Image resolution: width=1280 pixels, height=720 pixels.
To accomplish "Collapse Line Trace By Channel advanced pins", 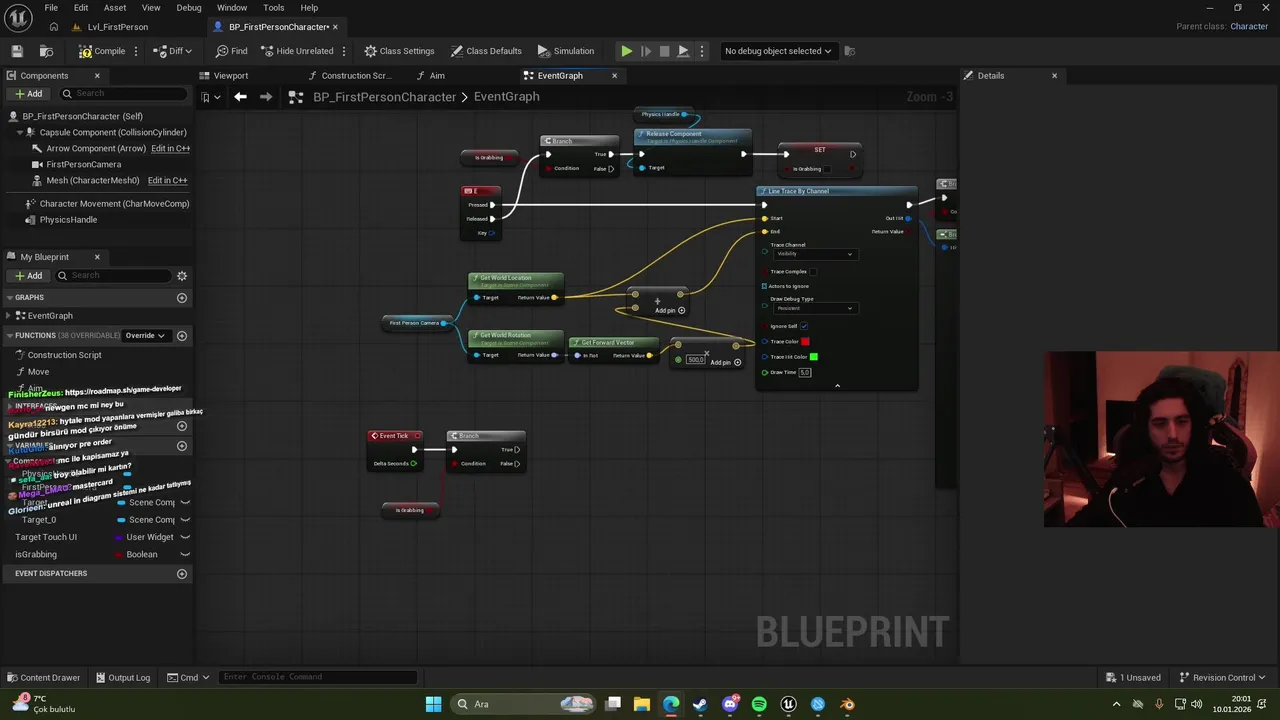I will click(x=837, y=385).
